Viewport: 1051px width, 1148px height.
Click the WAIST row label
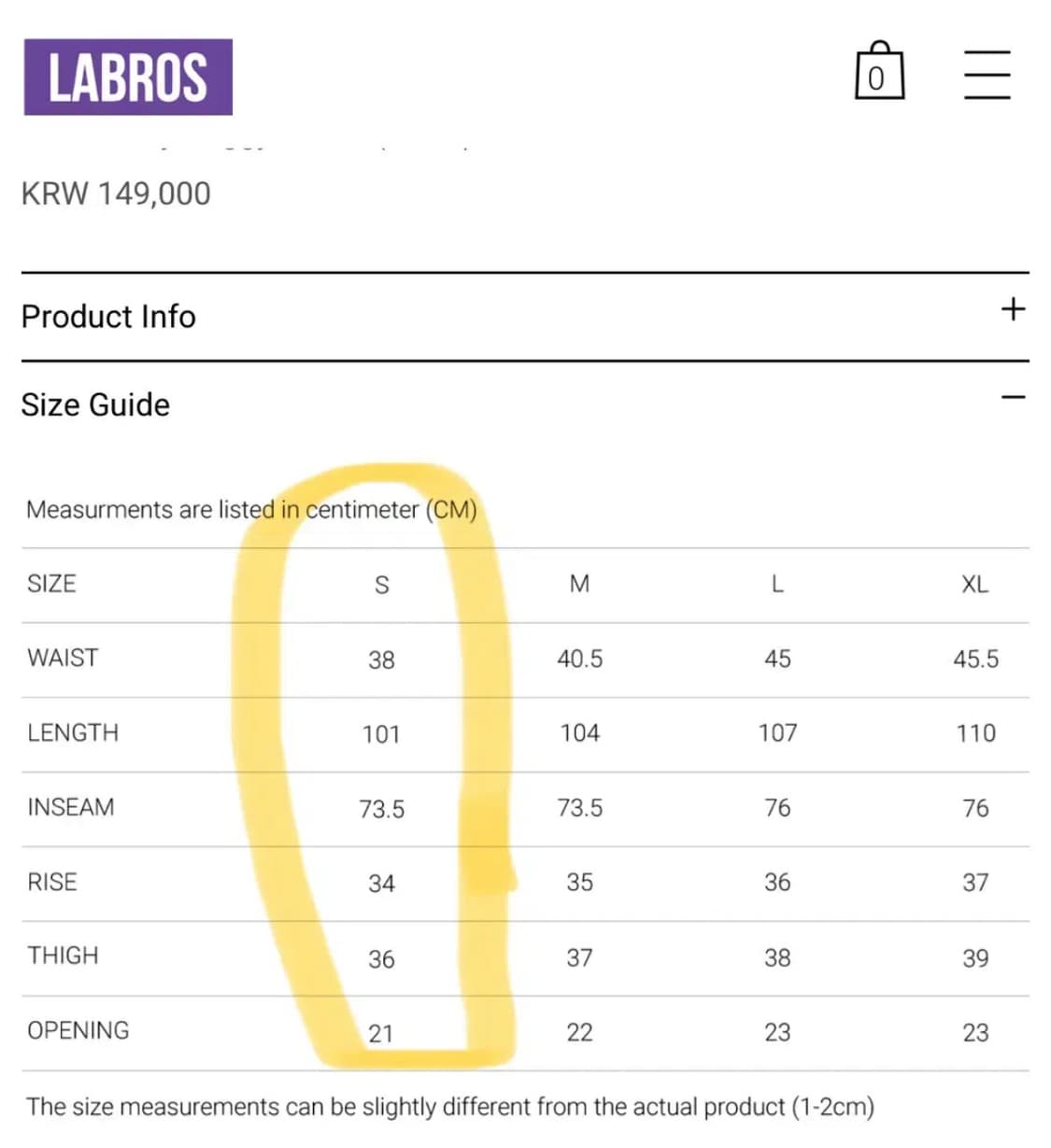tap(63, 658)
